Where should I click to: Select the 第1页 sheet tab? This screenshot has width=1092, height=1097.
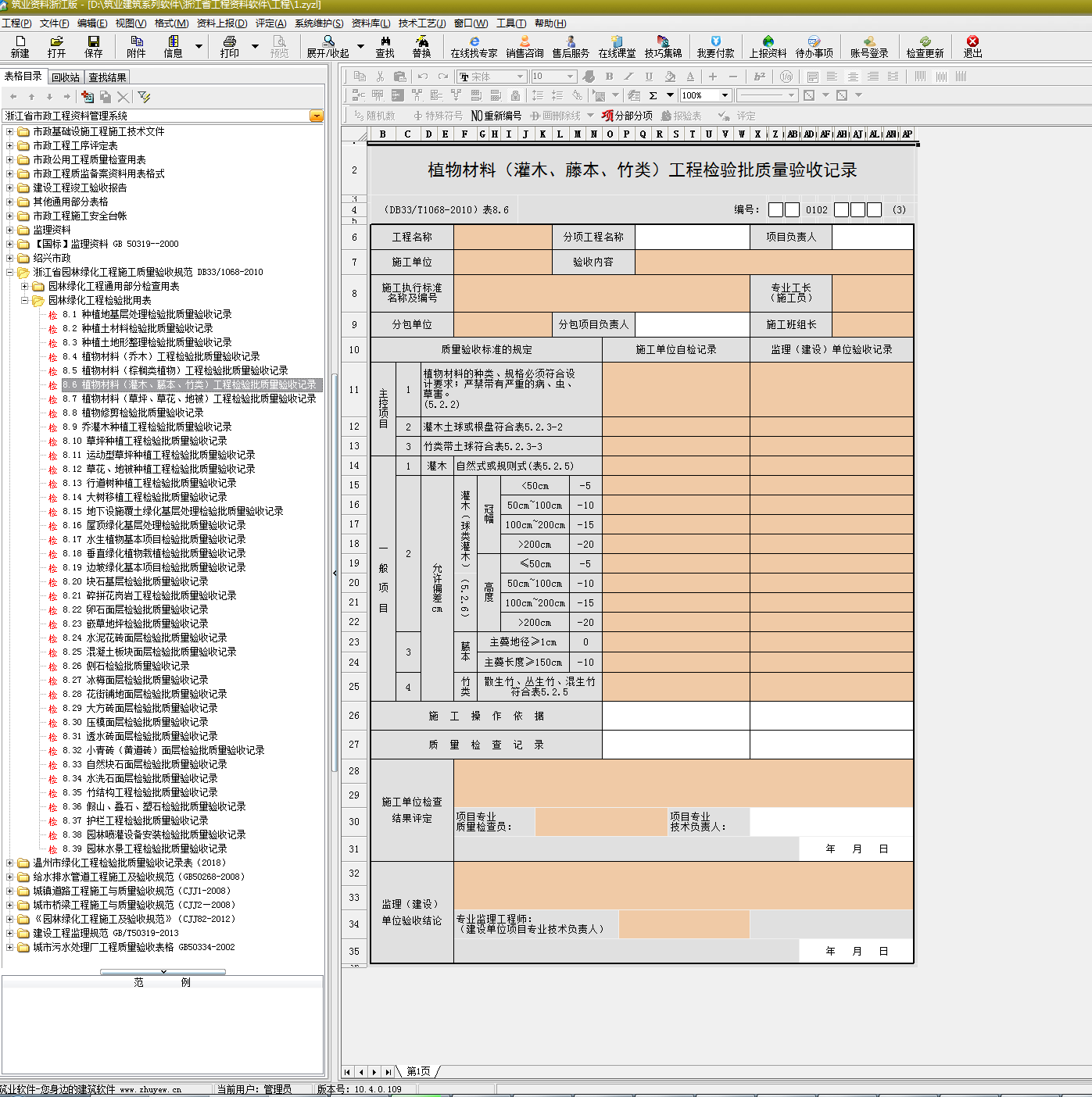pos(418,1071)
